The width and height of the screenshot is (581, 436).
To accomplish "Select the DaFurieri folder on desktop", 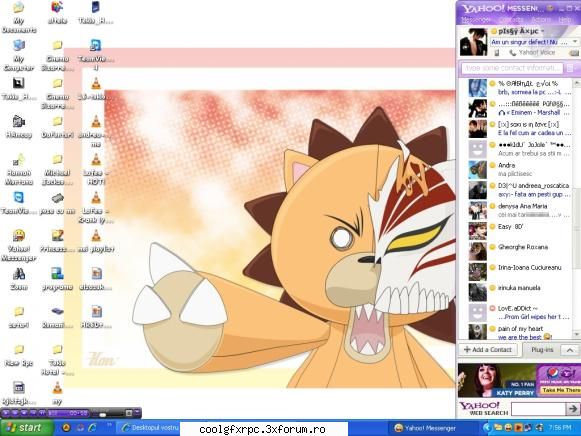I will (57, 127).
